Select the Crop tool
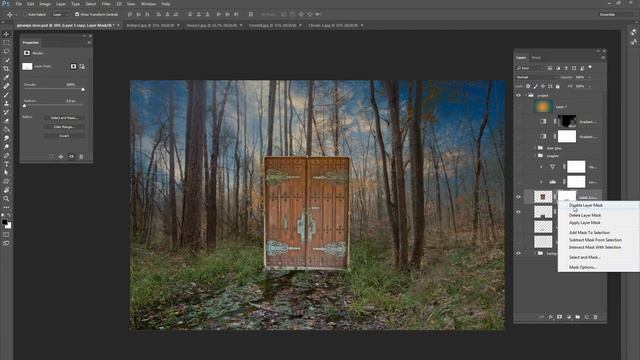The width and height of the screenshot is (640, 360). tap(6, 69)
